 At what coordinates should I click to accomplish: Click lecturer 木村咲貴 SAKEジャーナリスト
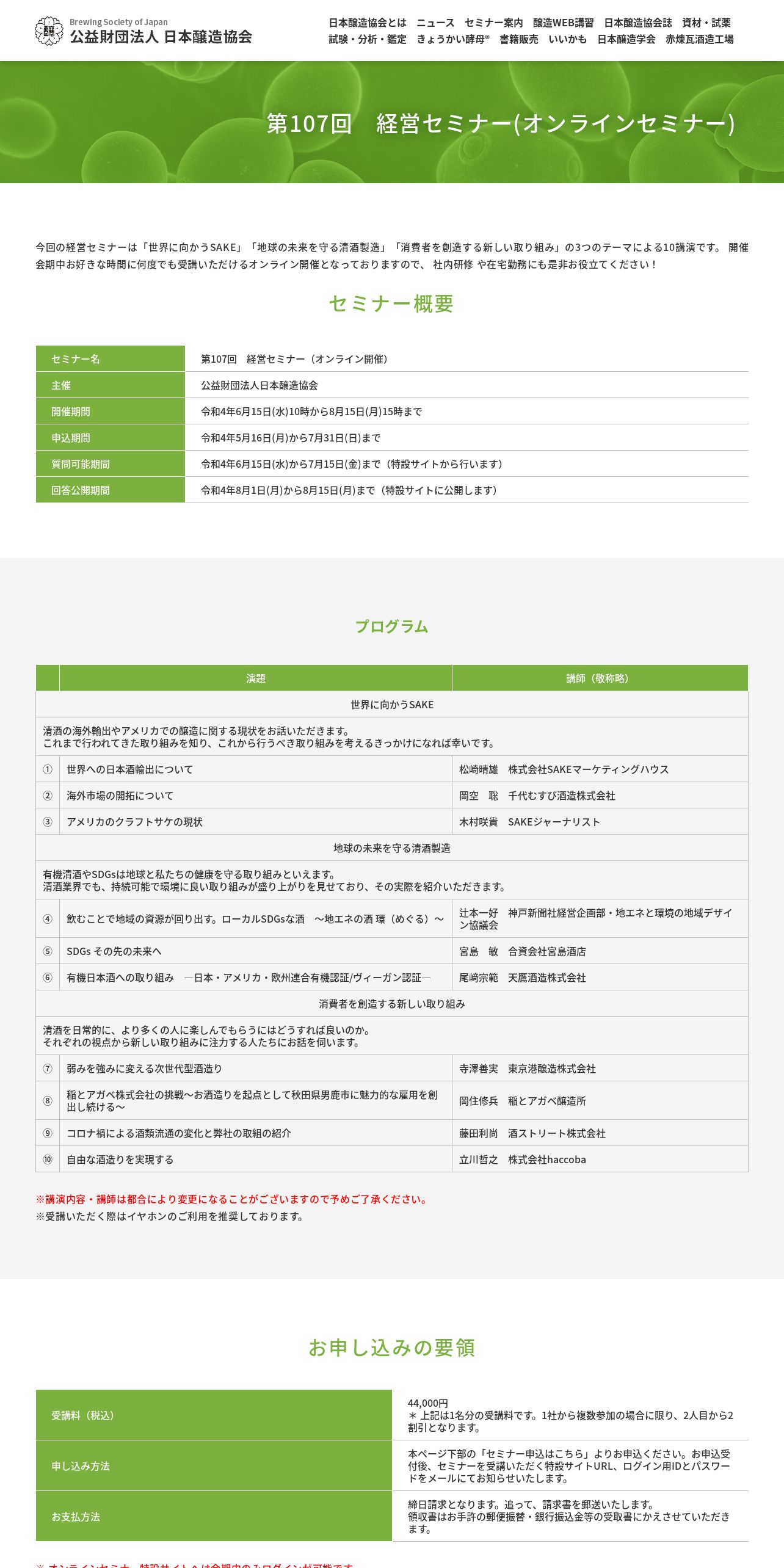[529, 822]
